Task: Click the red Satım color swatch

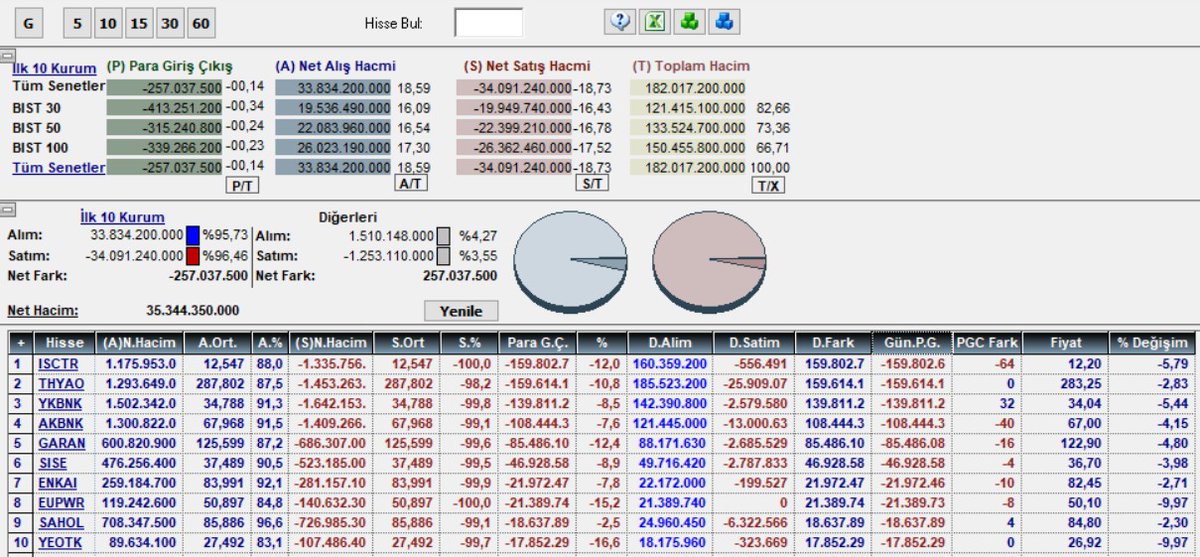Action: click(x=194, y=256)
